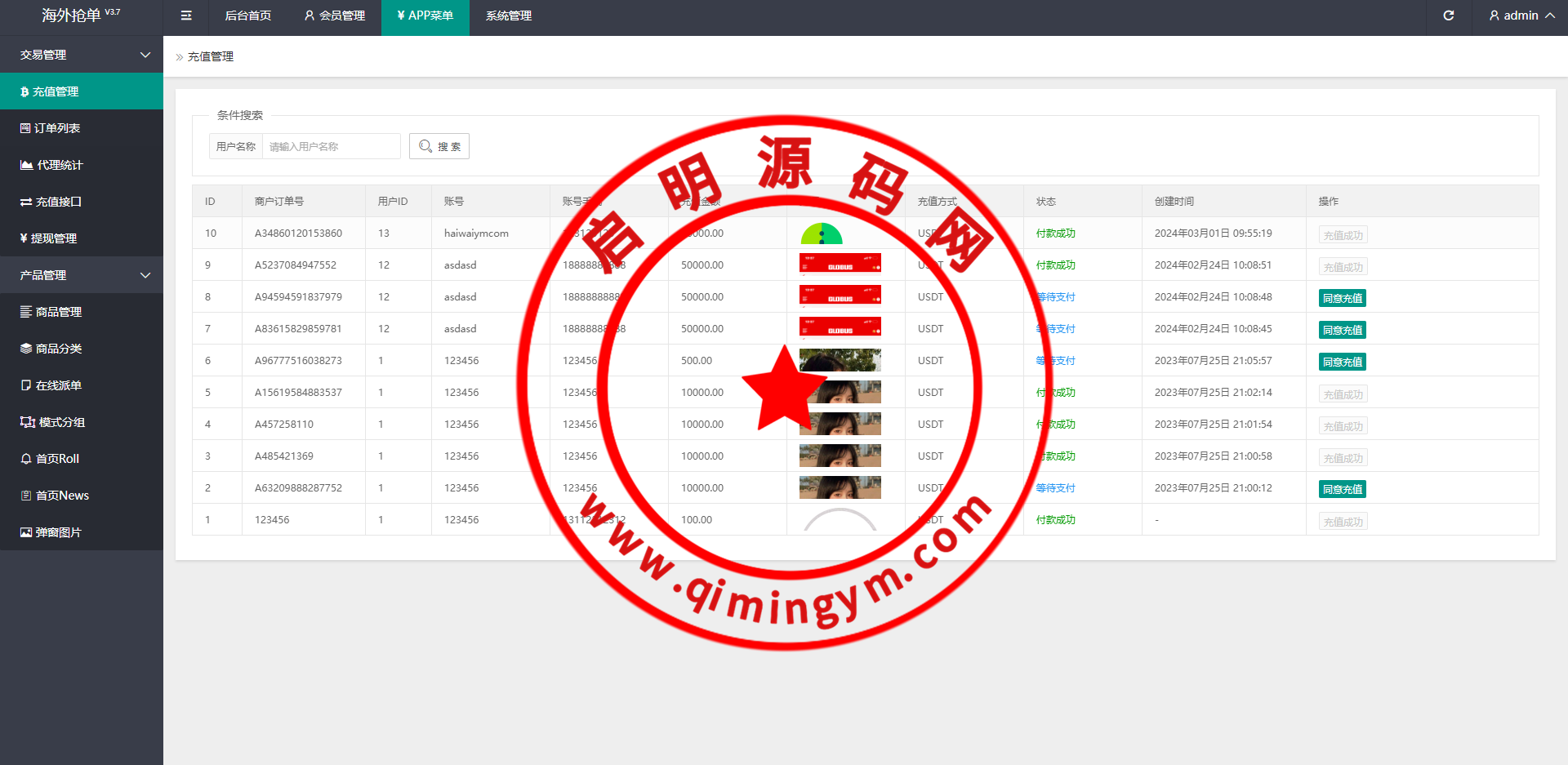The height and width of the screenshot is (765, 1568).
Task: Open 首页Roll notification item in sidebar
Action: tap(57, 459)
